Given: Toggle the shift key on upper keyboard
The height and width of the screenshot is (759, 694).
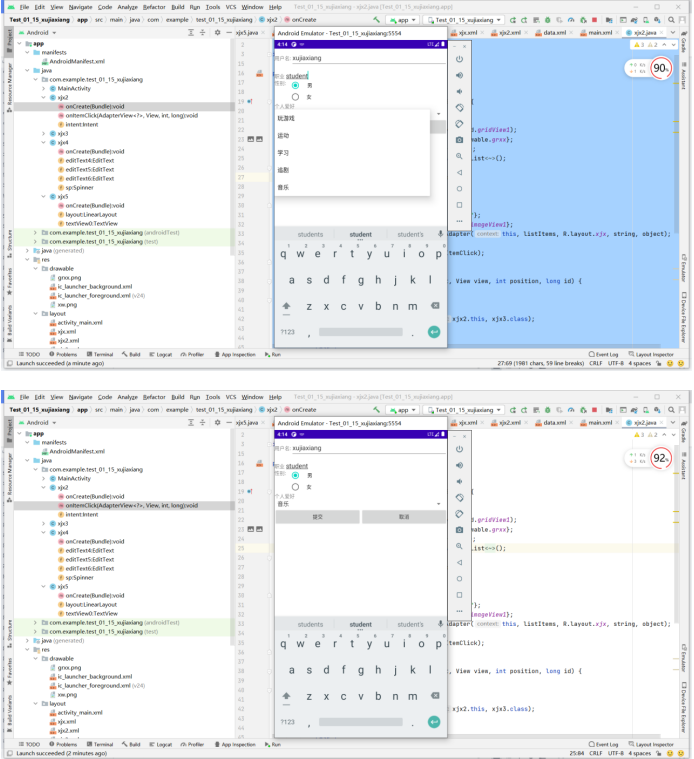Looking at the screenshot, I should 286,306.
